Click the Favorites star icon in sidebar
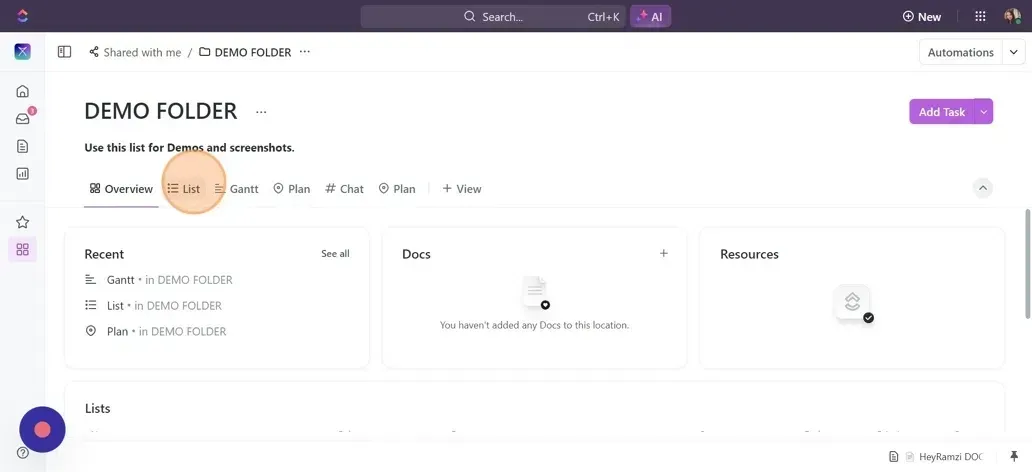1032x472 pixels. (x=22, y=222)
